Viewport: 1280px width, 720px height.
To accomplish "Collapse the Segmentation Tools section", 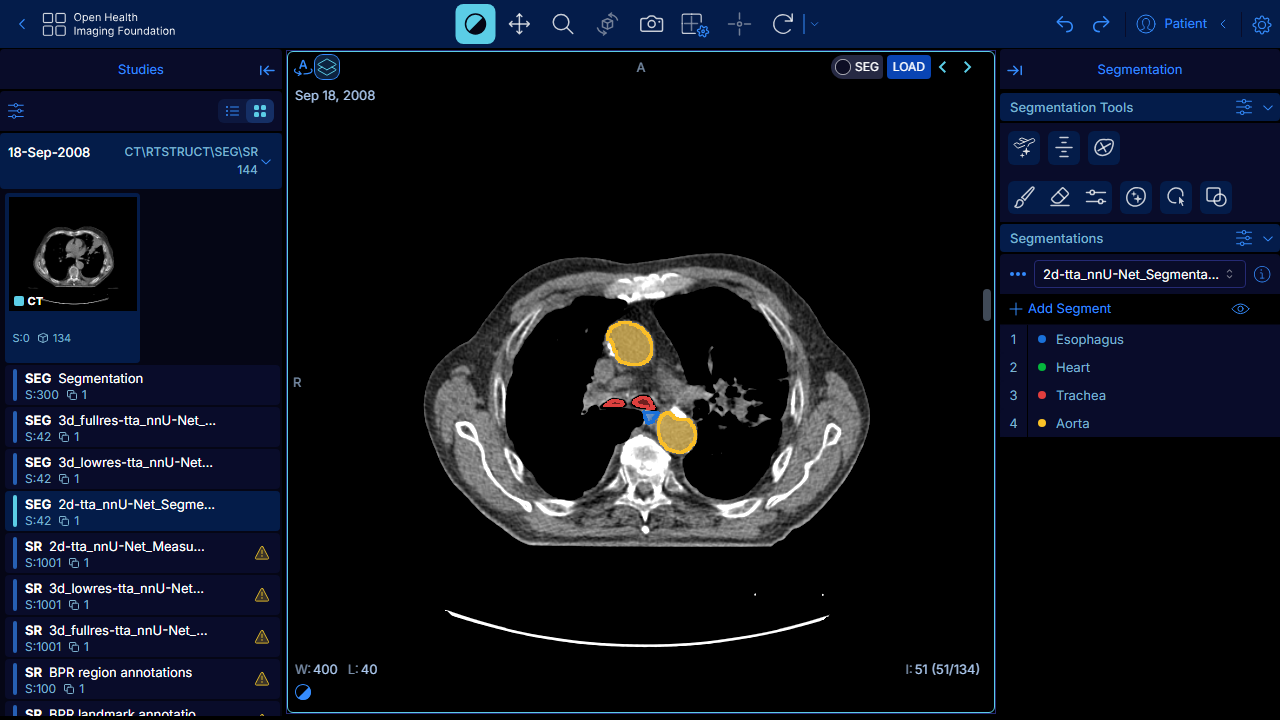I will click(1268, 107).
